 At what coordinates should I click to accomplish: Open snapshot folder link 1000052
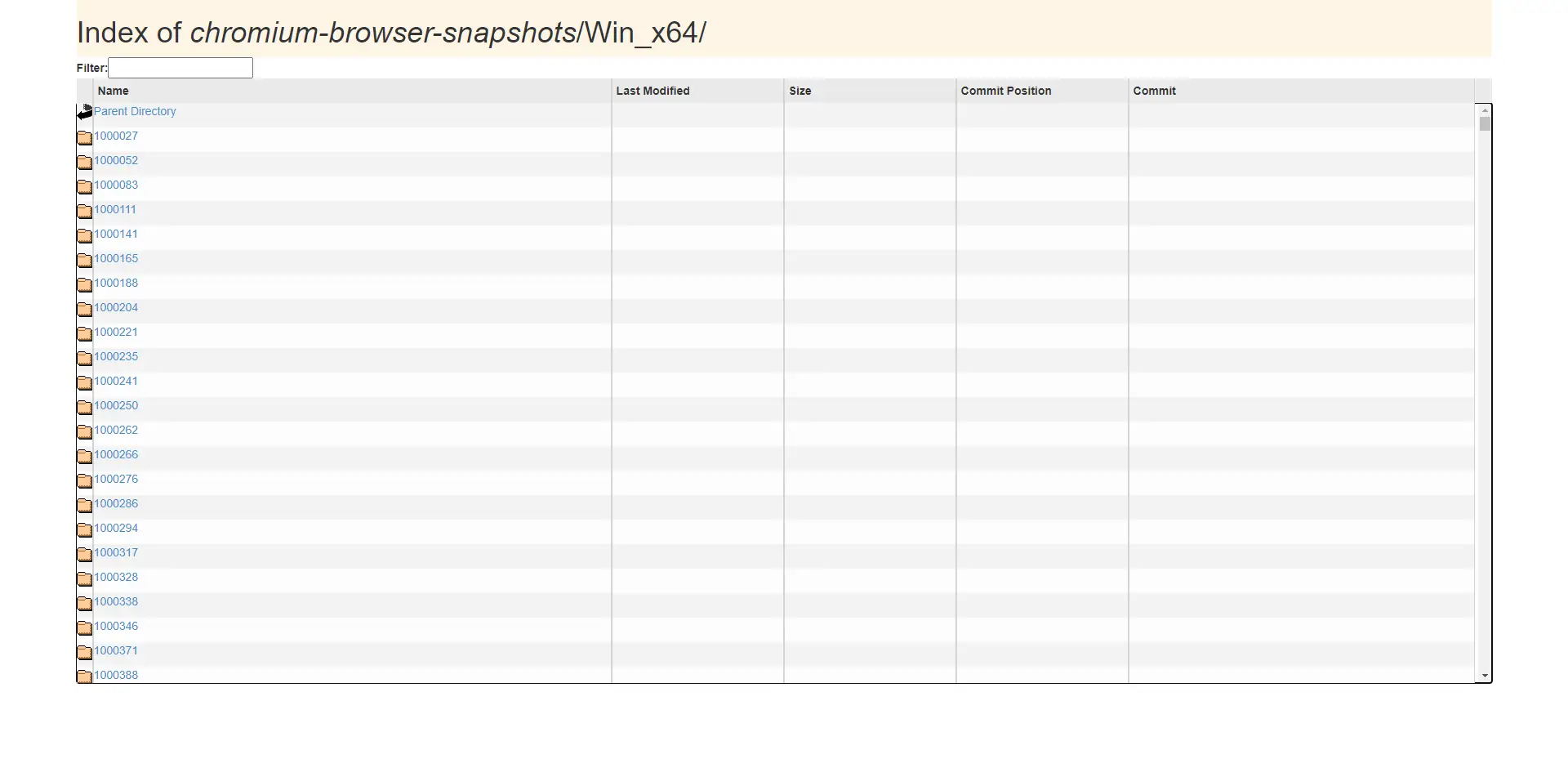coord(116,160)
